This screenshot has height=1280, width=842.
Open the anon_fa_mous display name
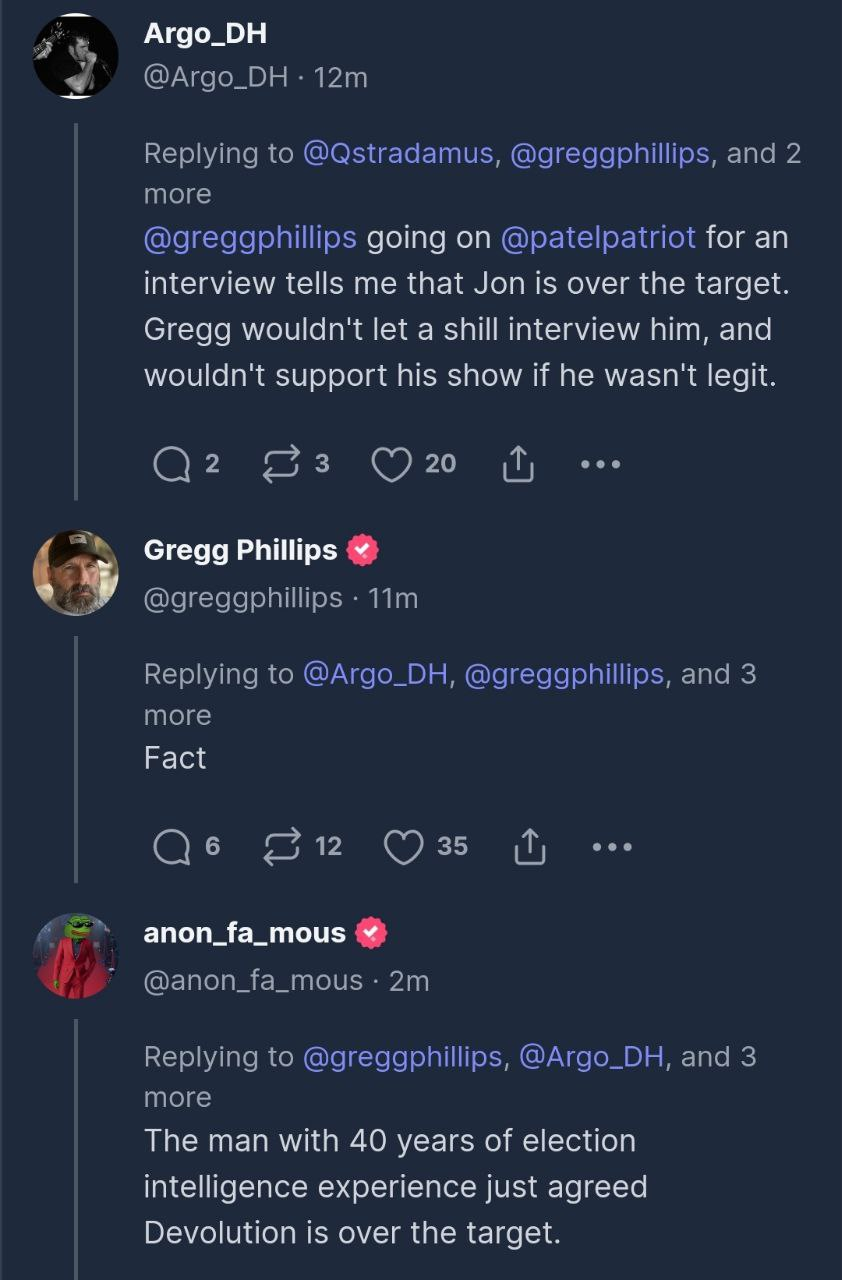pyautogui.click(x=245, y=933)
